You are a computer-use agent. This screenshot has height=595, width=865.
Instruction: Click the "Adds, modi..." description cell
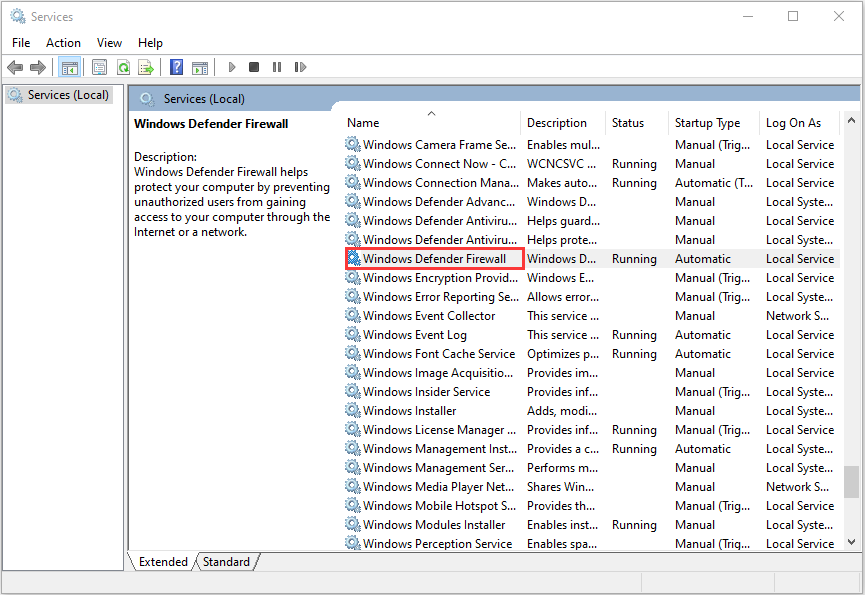pyautogui.click(x=562, y=411)
